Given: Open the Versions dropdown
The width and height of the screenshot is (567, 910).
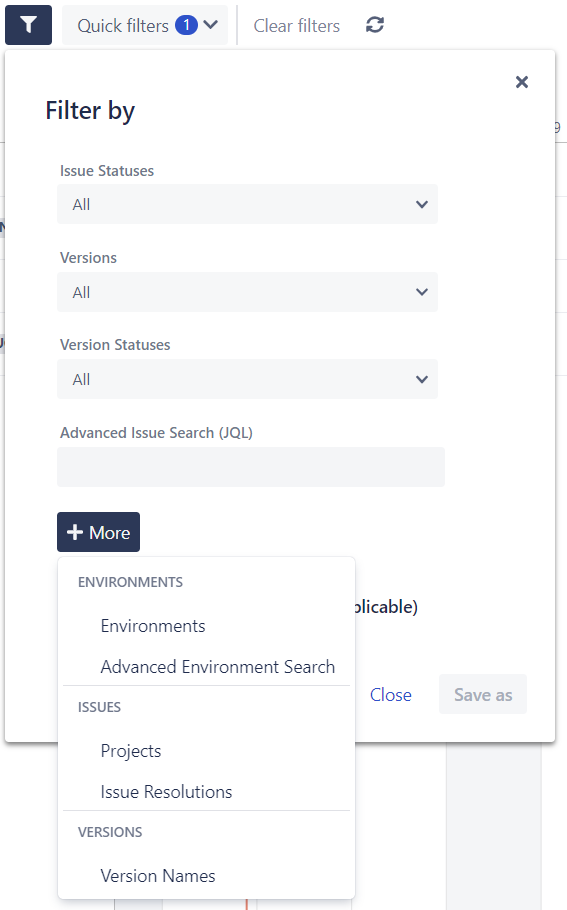Looking at the screenshot, I should click(x=247, y=292).
